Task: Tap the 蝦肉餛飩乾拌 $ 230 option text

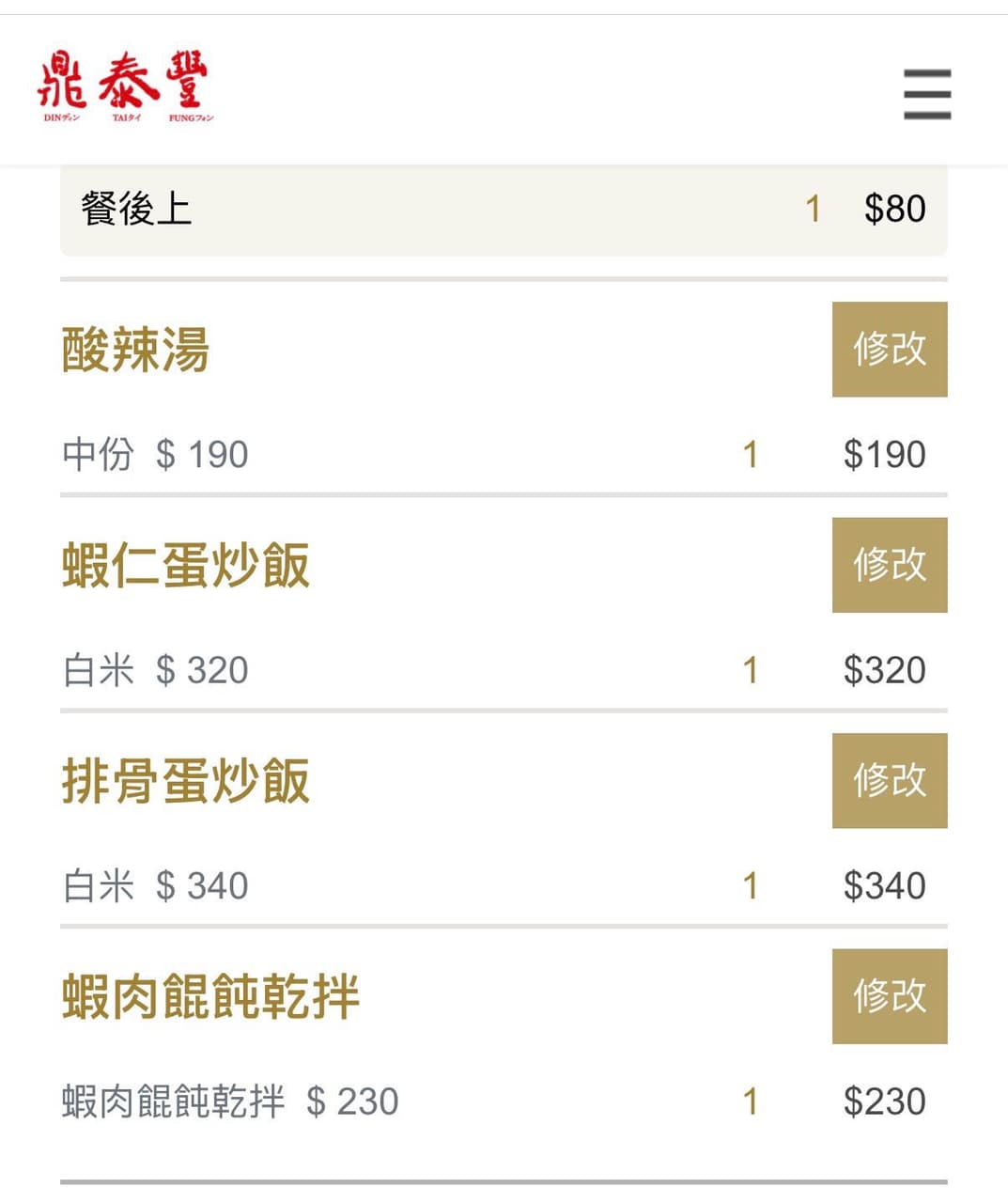Action: (x=230, y=1101)
